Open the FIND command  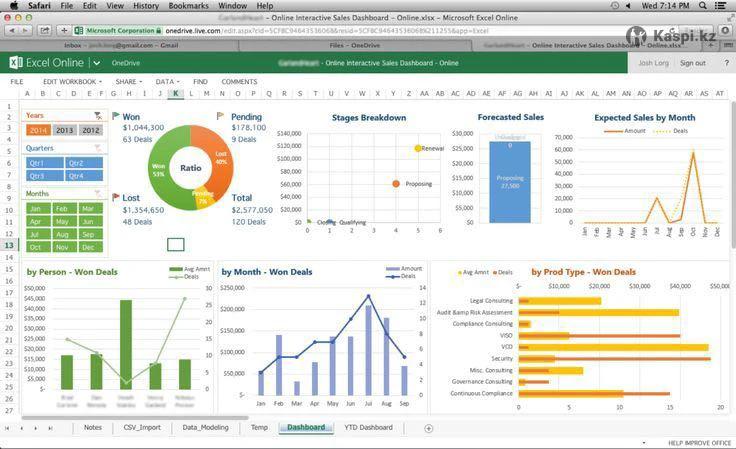tap(200, 82)
